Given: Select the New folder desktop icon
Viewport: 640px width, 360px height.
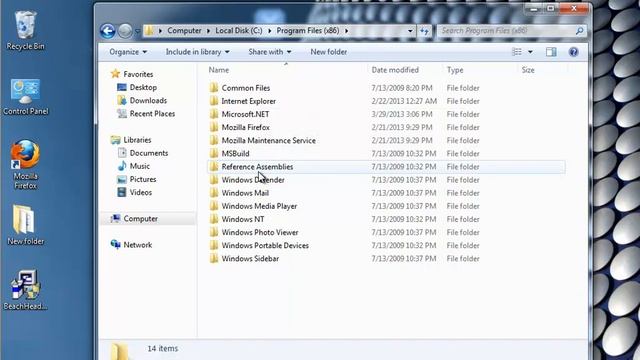Looking at the screenshot, I should point(25,225).
